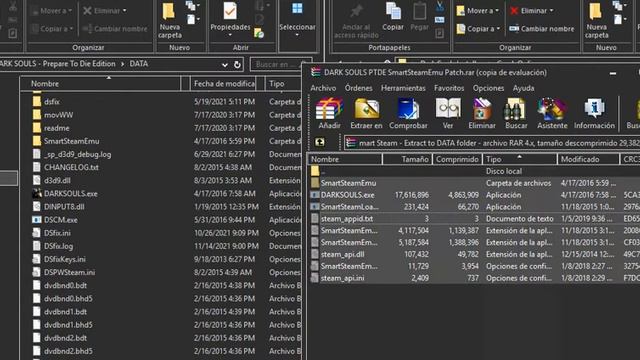Click Copiar in right Explorer ribbon
The width and height of the screenshot is (640, 360).
point(393,17)
